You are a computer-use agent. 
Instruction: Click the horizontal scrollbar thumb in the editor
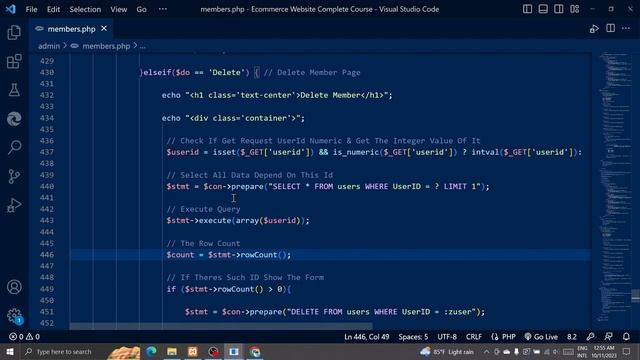[221, 326]
